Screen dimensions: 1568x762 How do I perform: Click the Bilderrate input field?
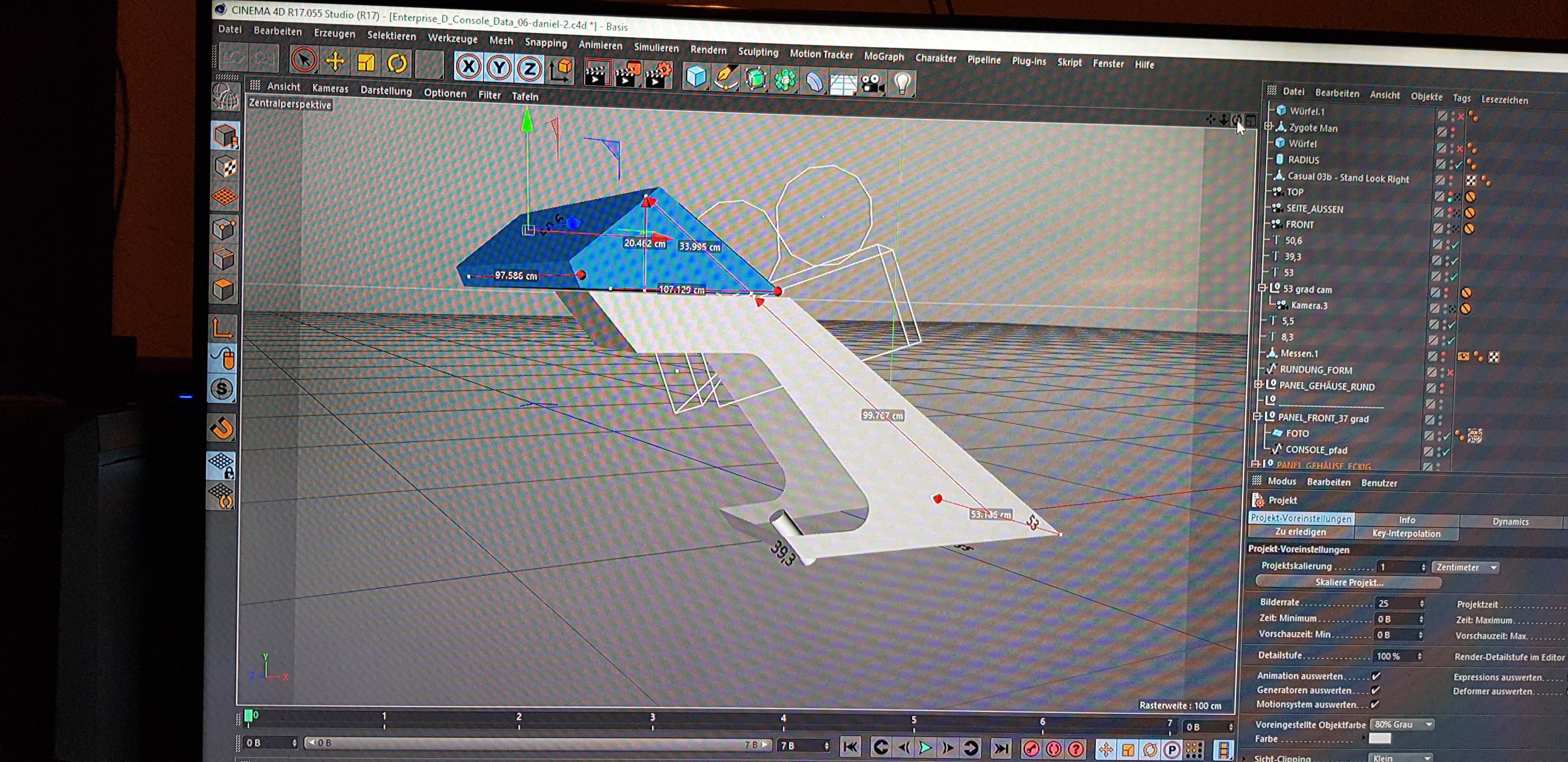pos(1396,603)
